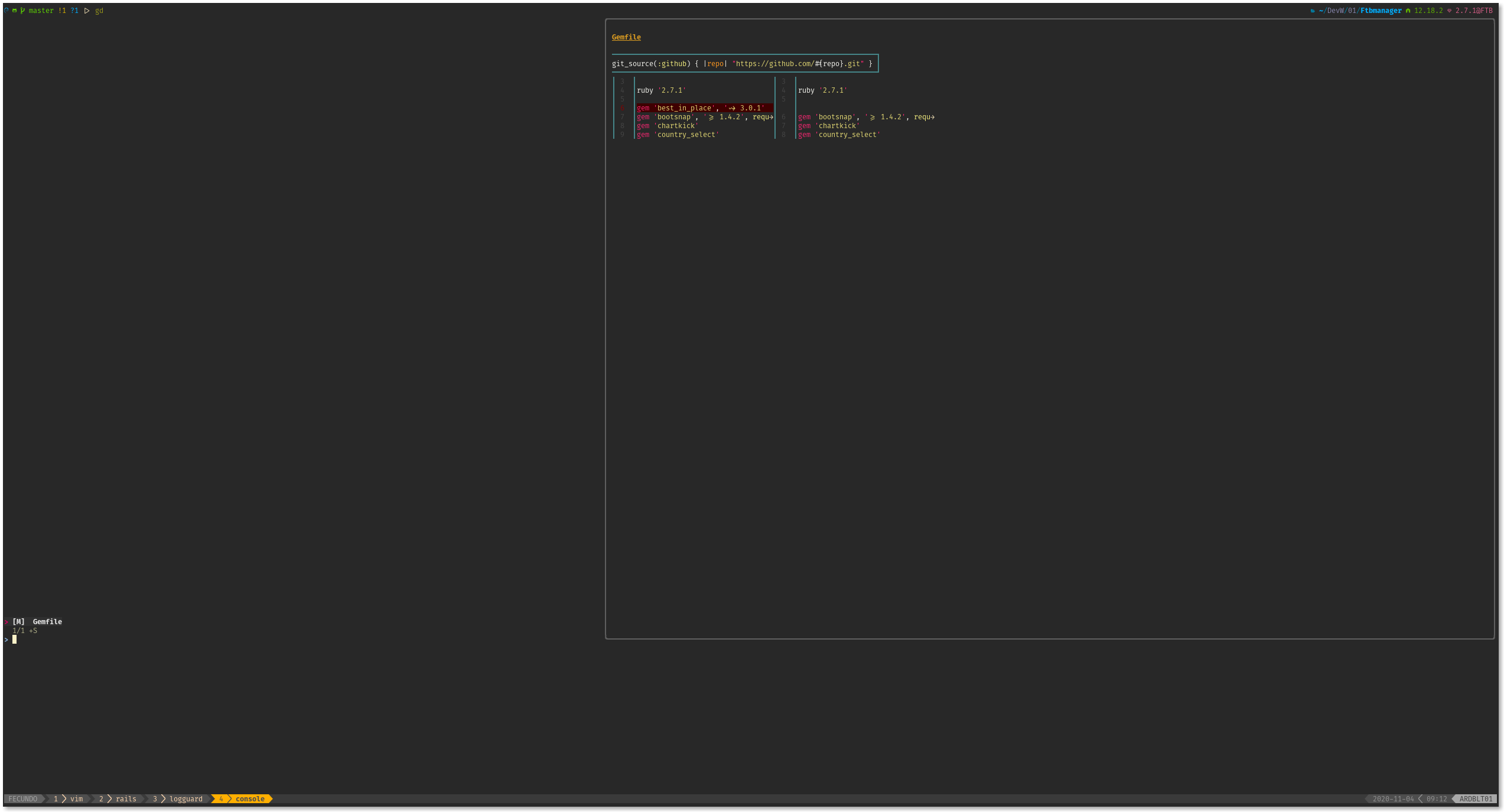Screen dimensions: 1504x812
Task: Click the prompt arrow icon before gd
Action: pyautogui.click(x=87, y=10)
